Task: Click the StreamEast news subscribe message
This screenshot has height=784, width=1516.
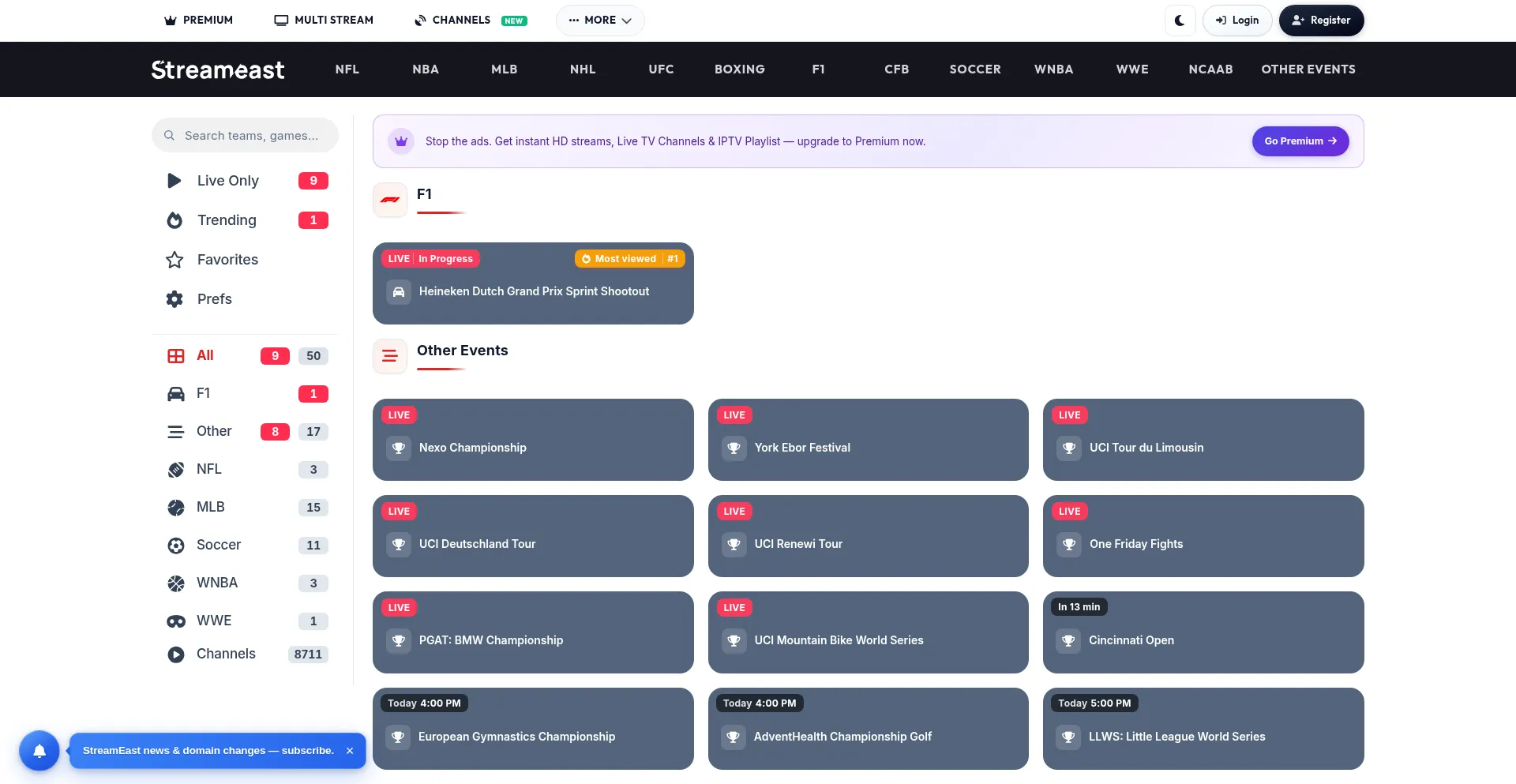Action: [208, 751]
